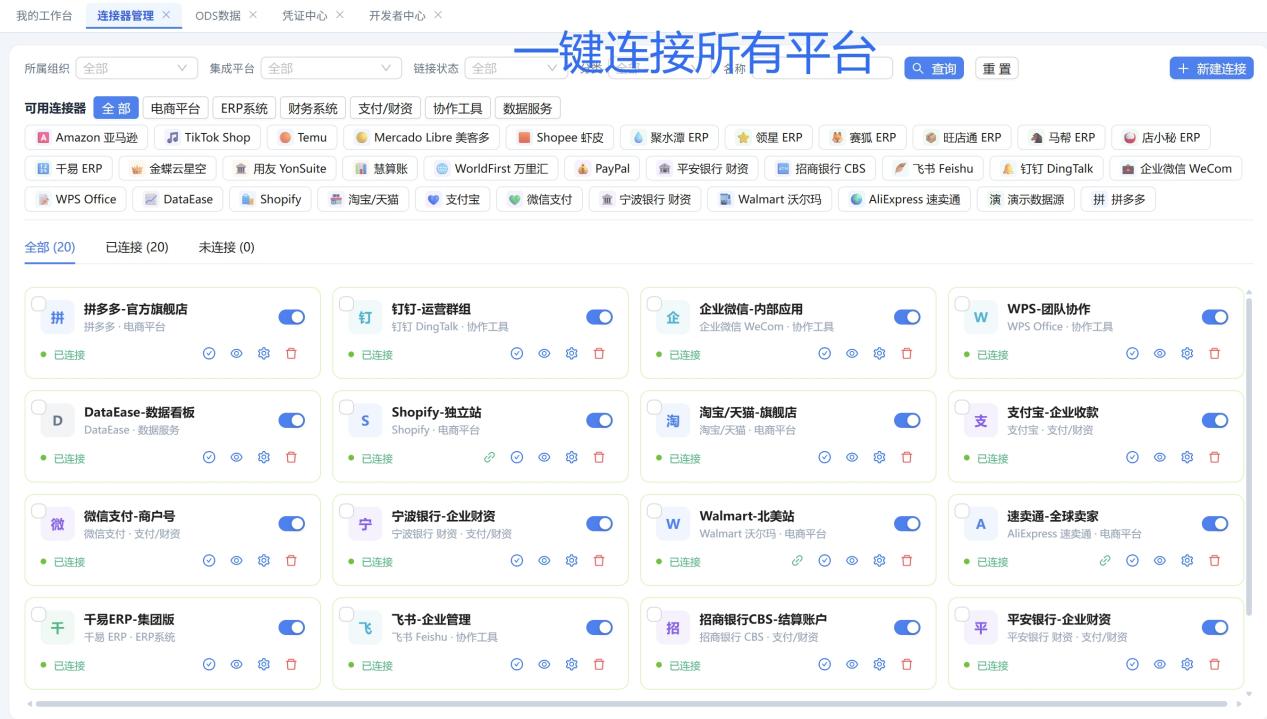Screen dimensions: 1267x719
Task: Choose the 飞书 Feishu connector
Action: (x=934, y=168)
